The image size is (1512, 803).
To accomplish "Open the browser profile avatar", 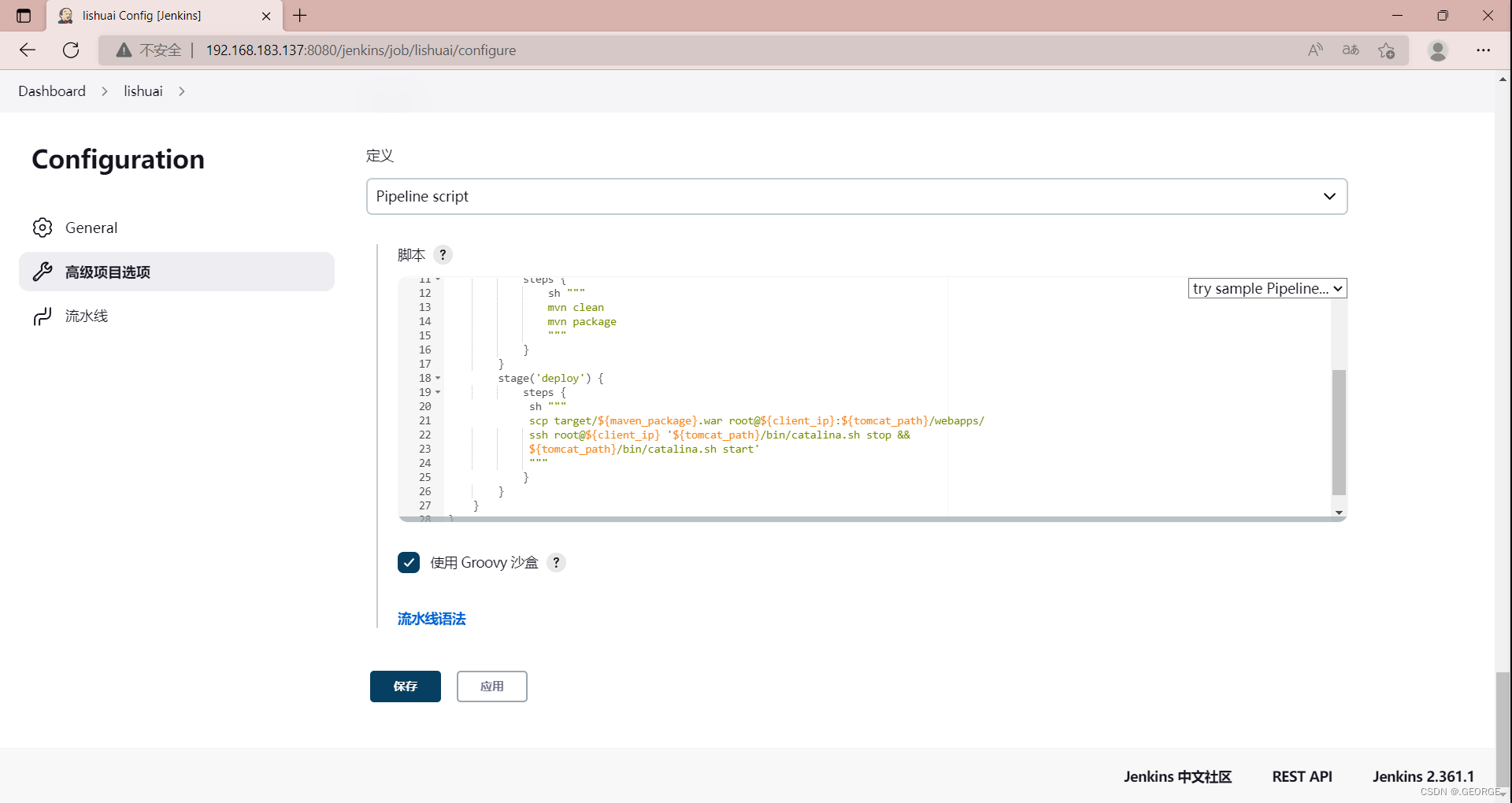I will click(1438, 50).
